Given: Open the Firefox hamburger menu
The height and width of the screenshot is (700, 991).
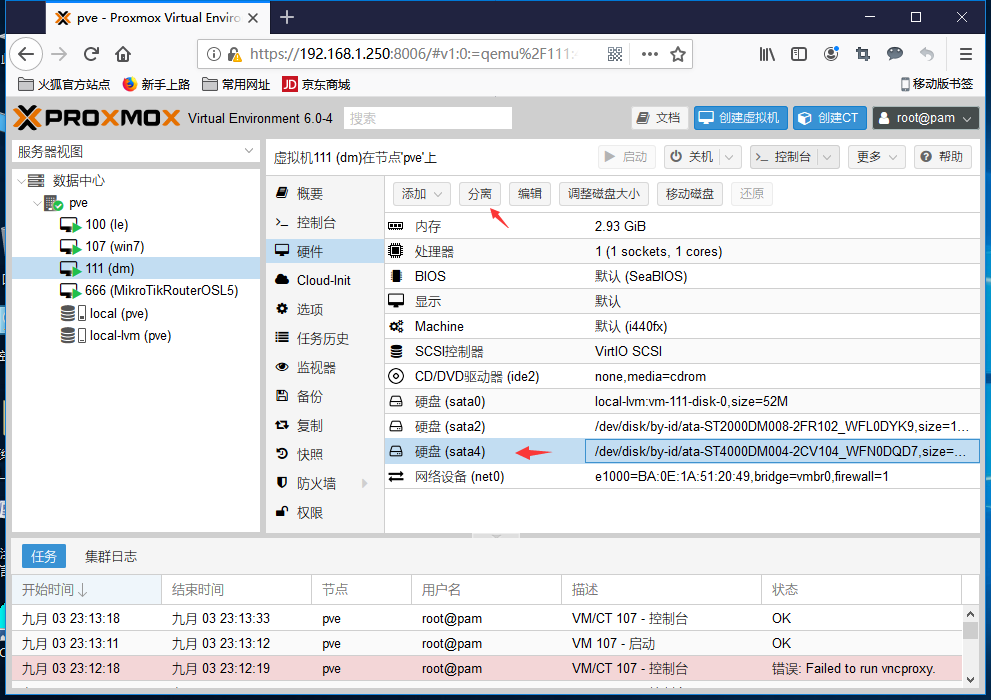Looking at the screenshot, I should tap(965, 54).
